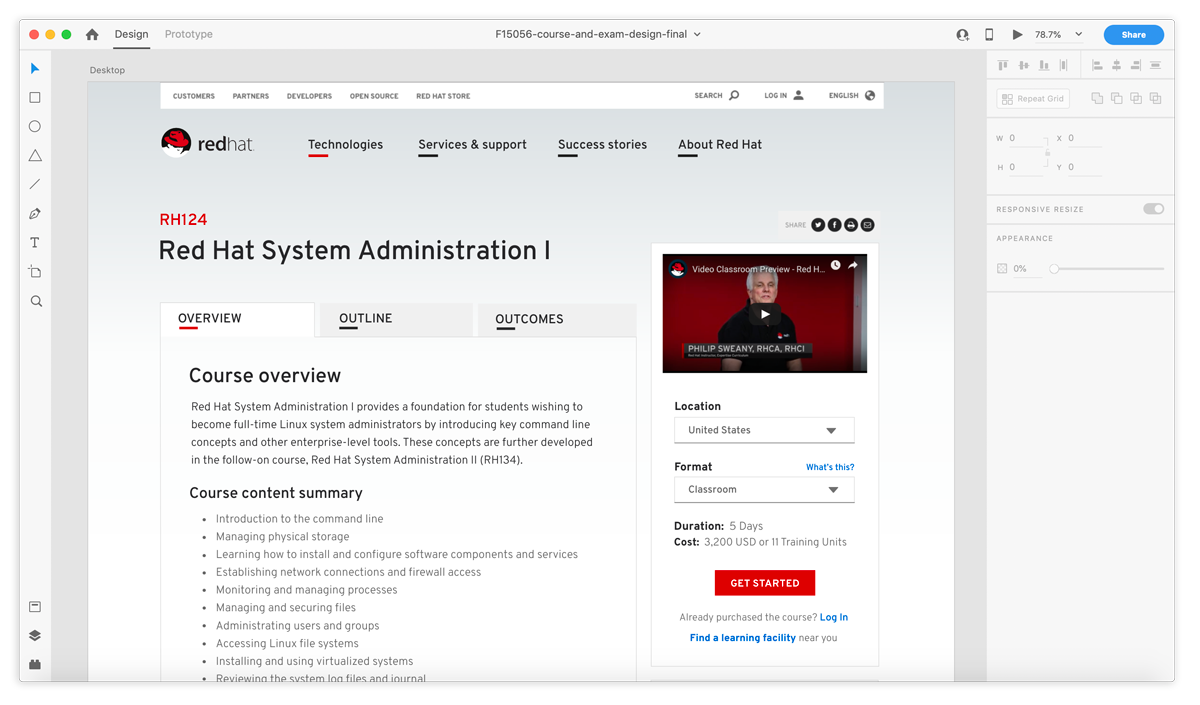
Task: Click the invite to document icon
Action: coord(962,34)
